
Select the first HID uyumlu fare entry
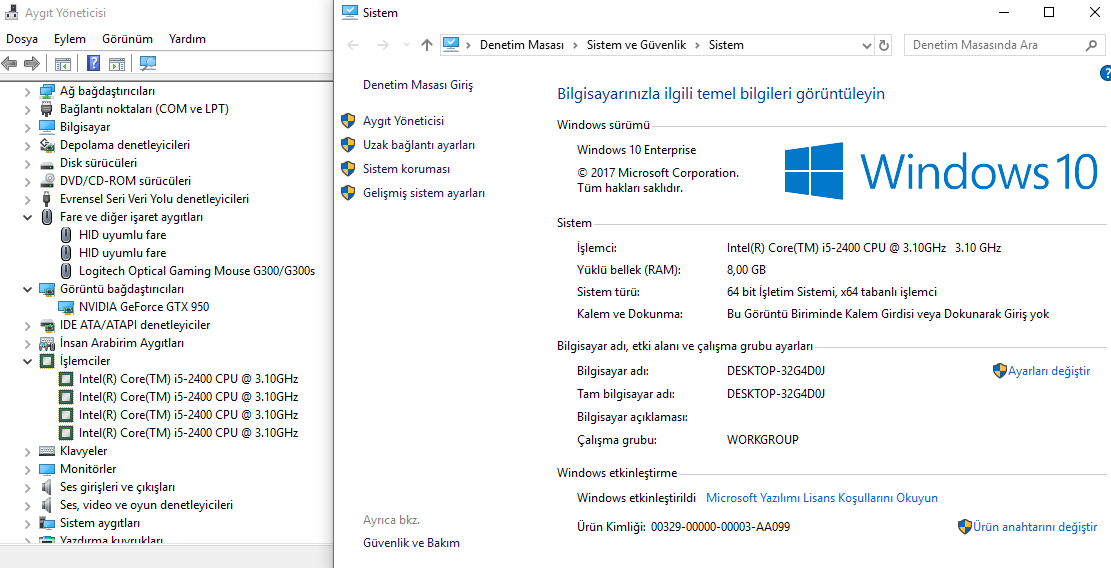[x=123, y=235]
